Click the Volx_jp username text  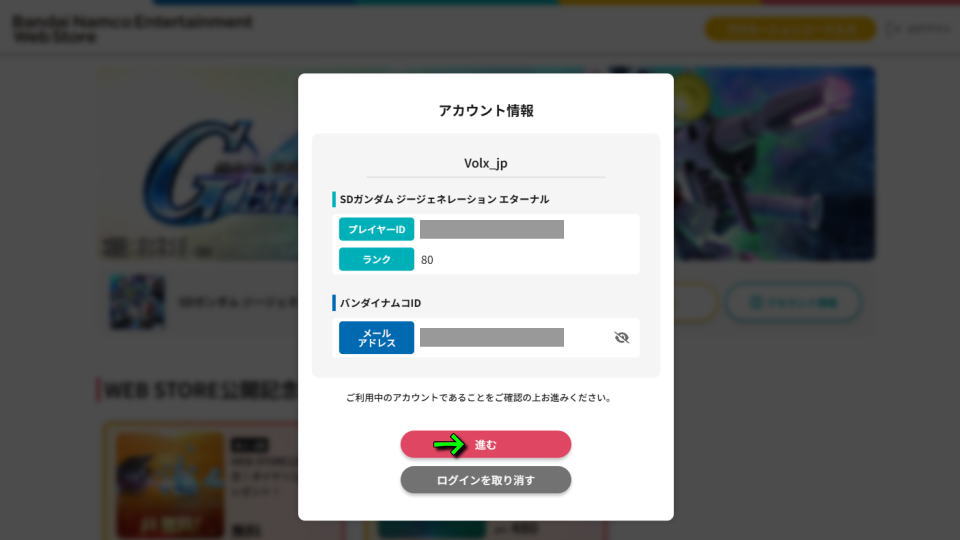click(x=486, y=163)
